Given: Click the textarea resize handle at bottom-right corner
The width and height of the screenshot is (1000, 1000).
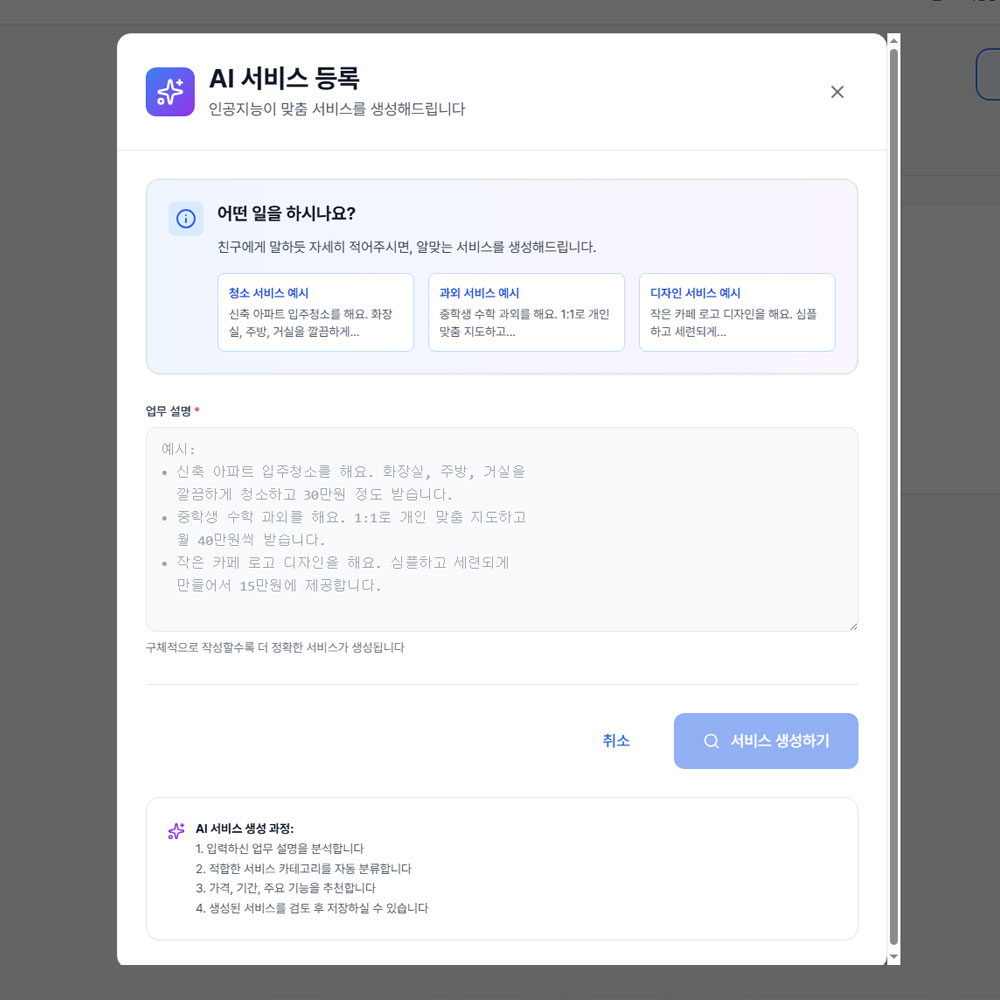Looking at the screenshot, I should coord(854,625).
